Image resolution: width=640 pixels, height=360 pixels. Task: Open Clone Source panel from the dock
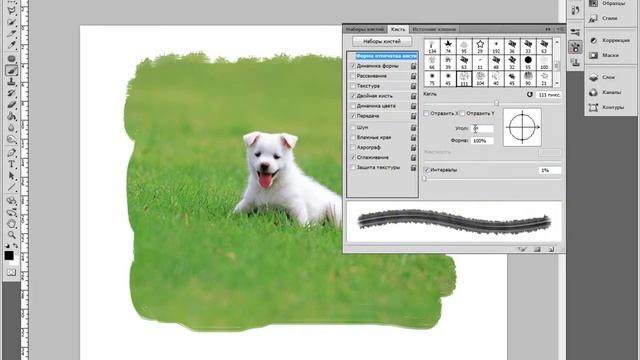576,62
